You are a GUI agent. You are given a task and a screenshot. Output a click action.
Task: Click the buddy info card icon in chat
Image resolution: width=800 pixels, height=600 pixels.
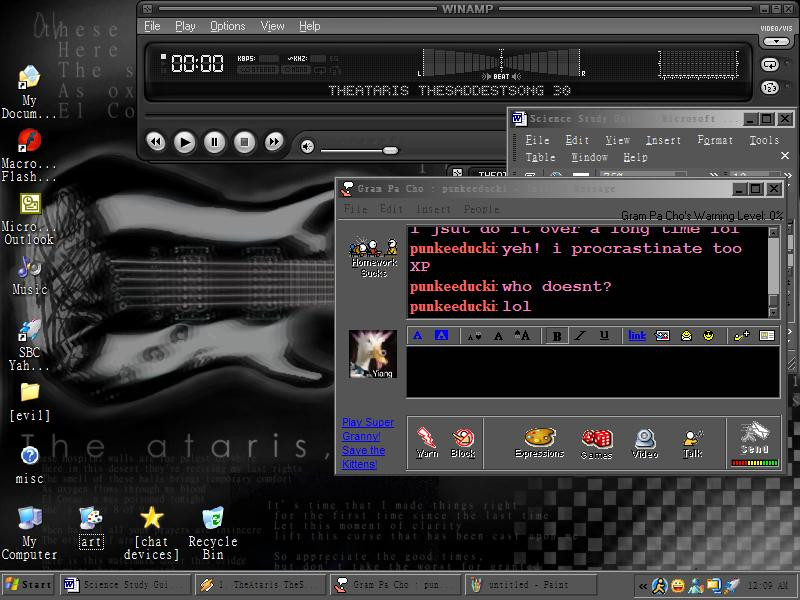click(x=767, y=336)
